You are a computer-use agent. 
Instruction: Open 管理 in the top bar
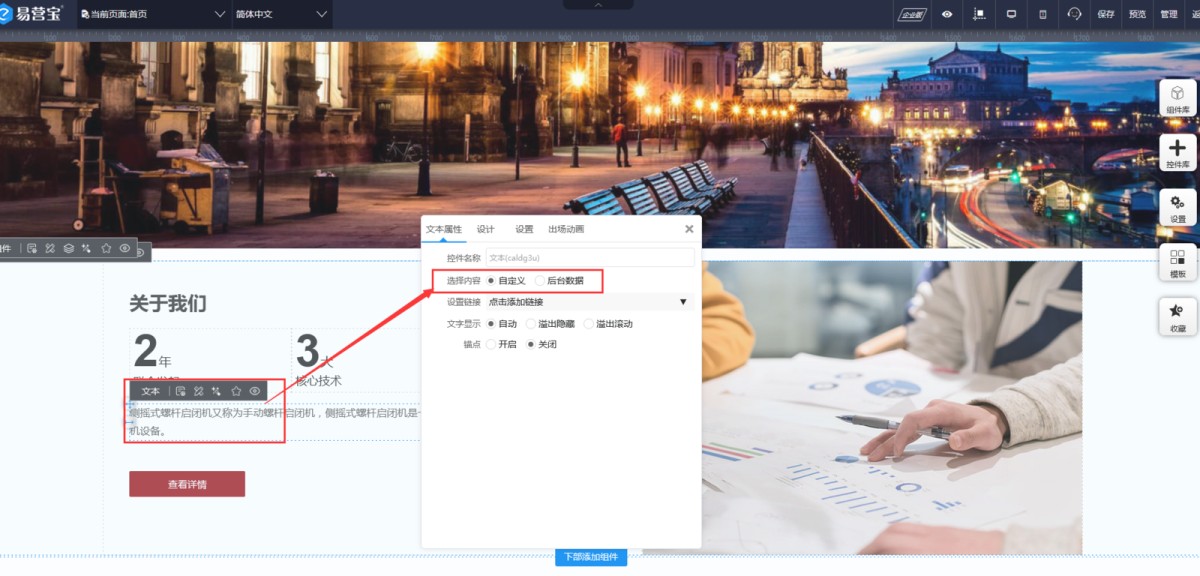1169,14
